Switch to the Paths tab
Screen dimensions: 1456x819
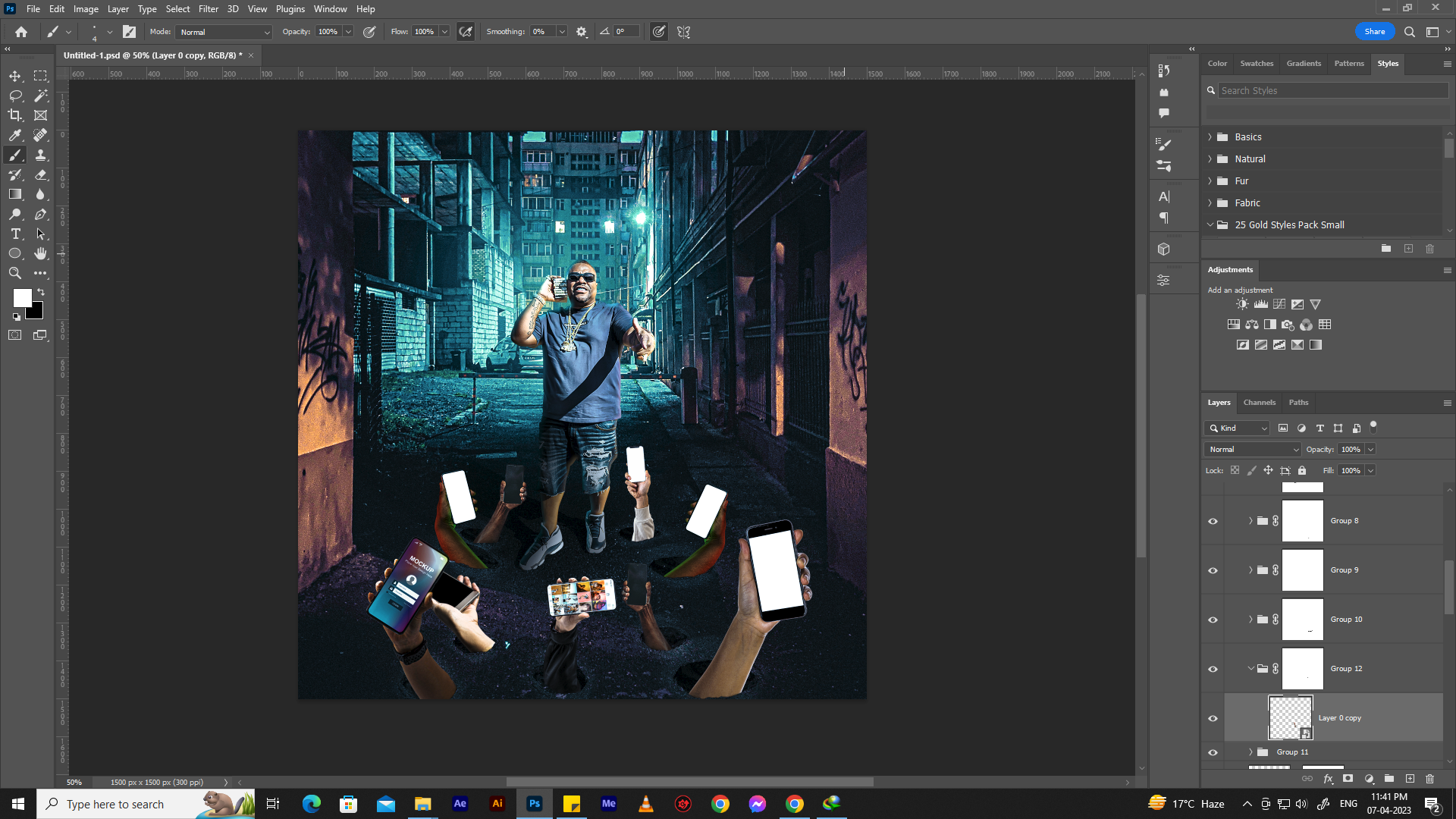[x=1299, y=403]
